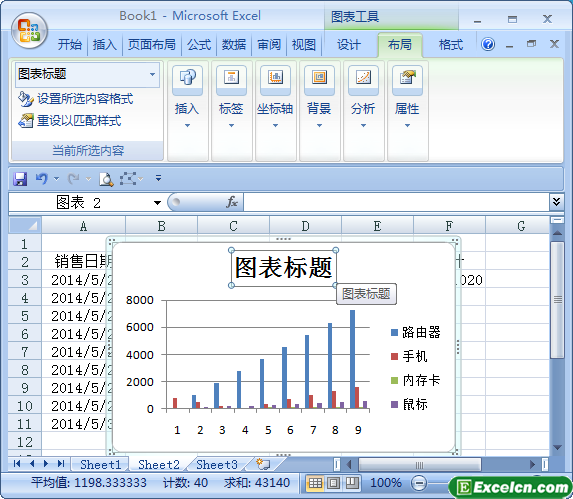Open the 图表标题 chart element dropdown

click(x=153, y=74)
